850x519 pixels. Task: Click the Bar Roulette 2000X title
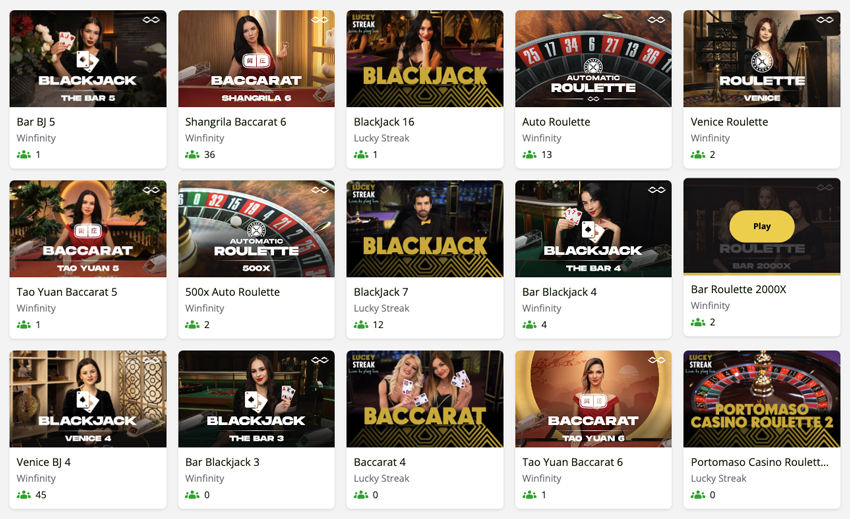point(738,289)
